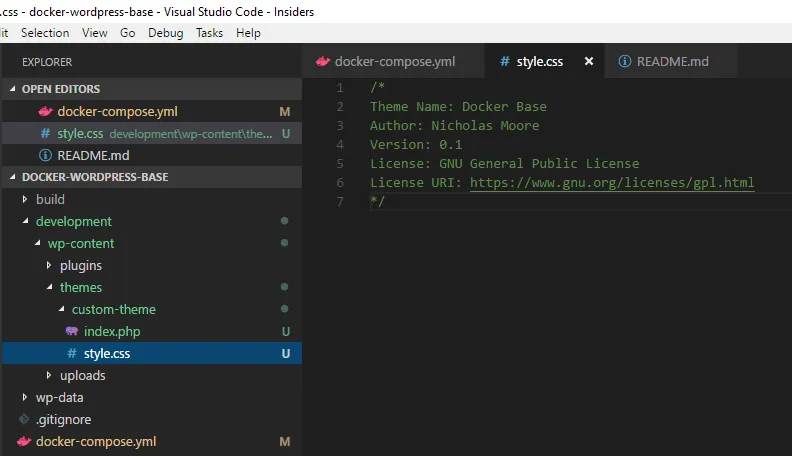
Task: Click the Docker whale icon in docker-compose.yml tab
Action: point(323,61)
